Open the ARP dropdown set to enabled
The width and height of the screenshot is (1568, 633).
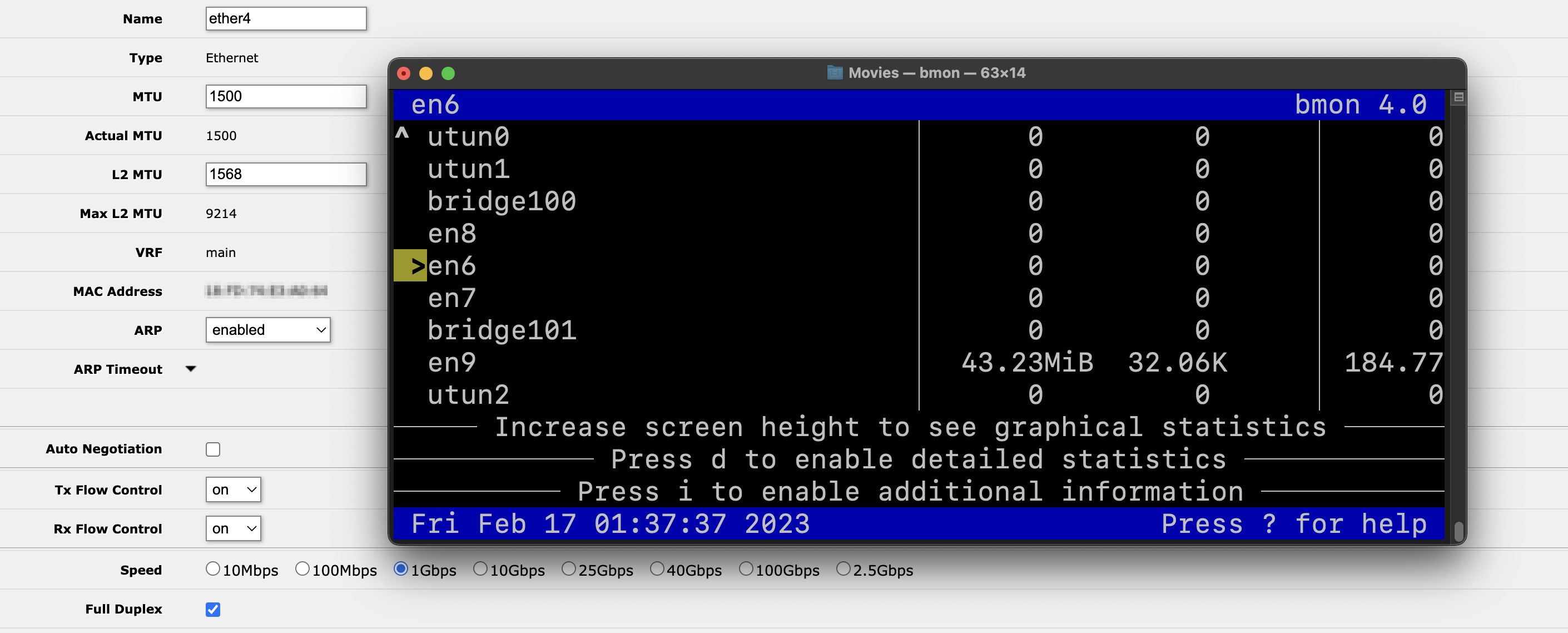click(x=268, y=330)
